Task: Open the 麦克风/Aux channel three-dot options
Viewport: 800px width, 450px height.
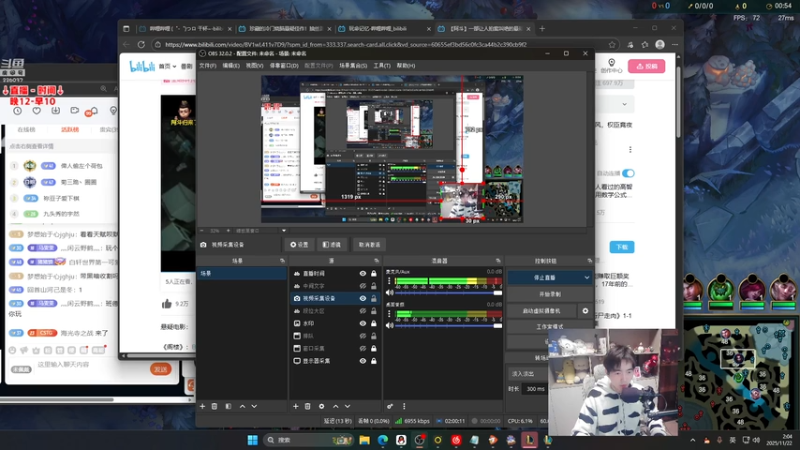Action: coord(390,281)
